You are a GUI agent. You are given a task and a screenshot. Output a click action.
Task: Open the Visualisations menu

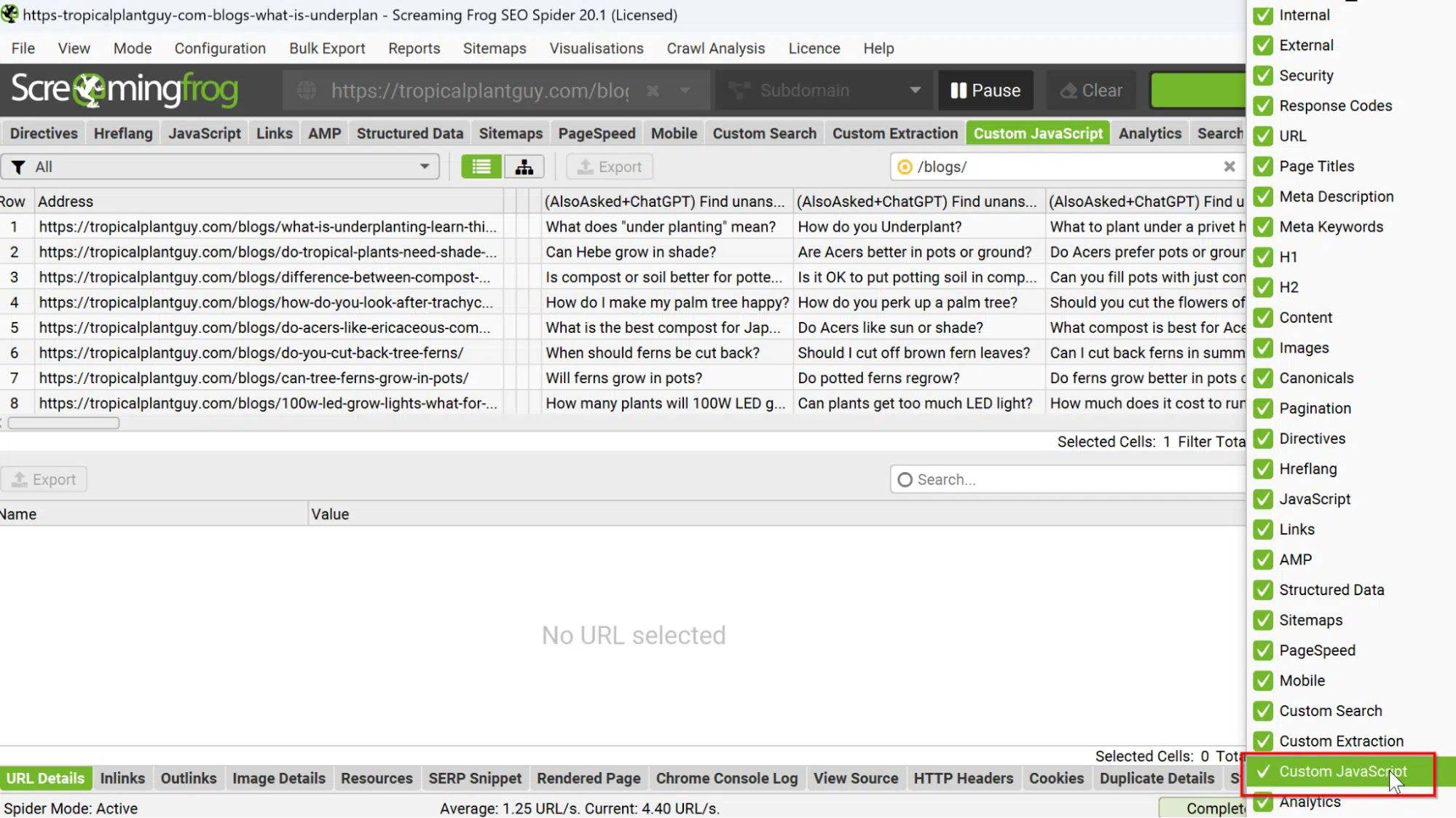tap(597, 48)
